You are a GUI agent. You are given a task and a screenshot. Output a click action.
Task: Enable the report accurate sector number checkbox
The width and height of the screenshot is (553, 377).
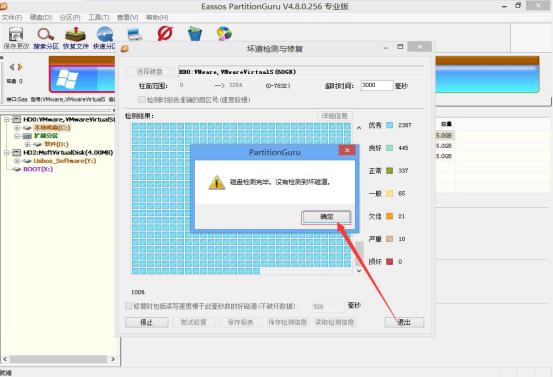click(x=142, y=100)
